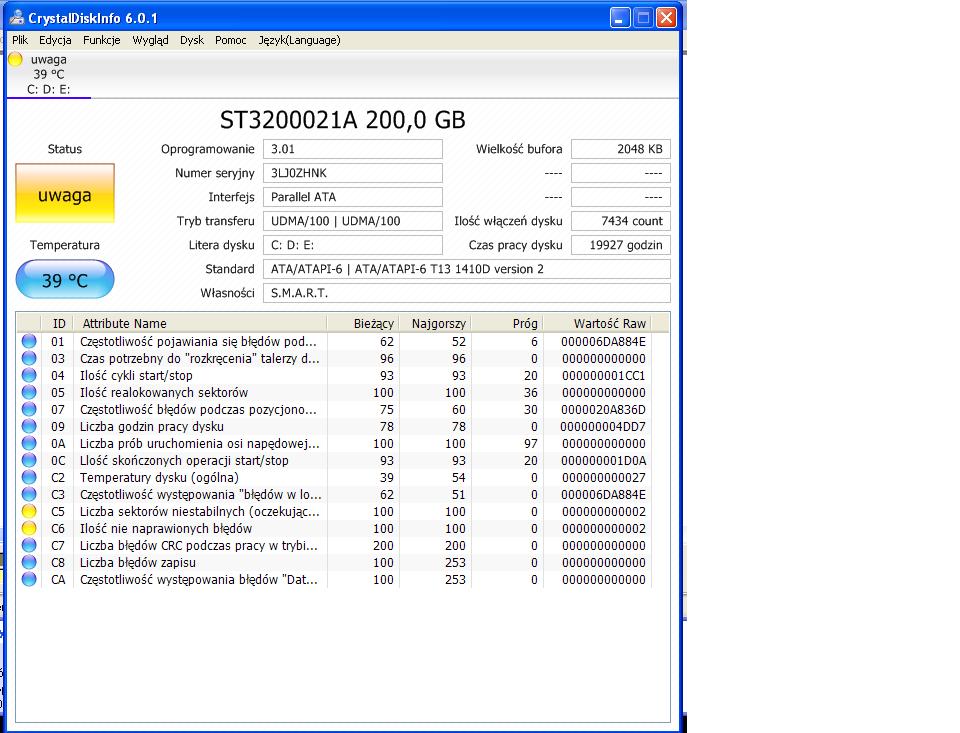This screenshot has height=733, width=960.
Task: Click the yellow uwaga health status button
Action: (65, 193)
